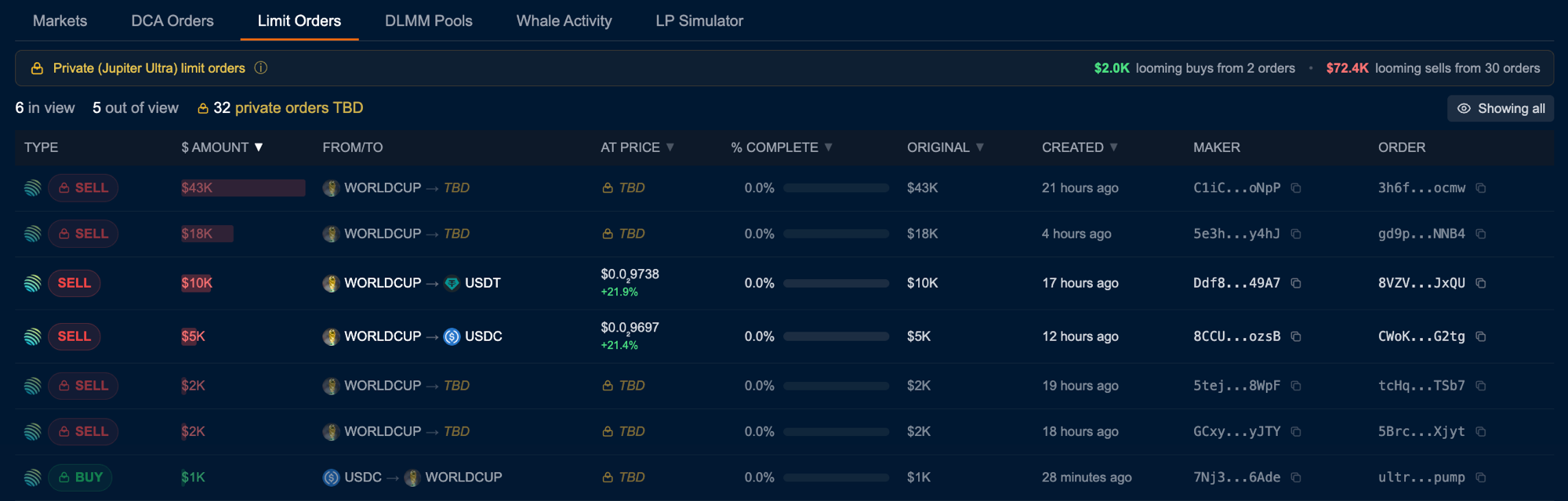
Task: Copy maker address C1iC...oNpP
Action: click(x=1296, y=188)
